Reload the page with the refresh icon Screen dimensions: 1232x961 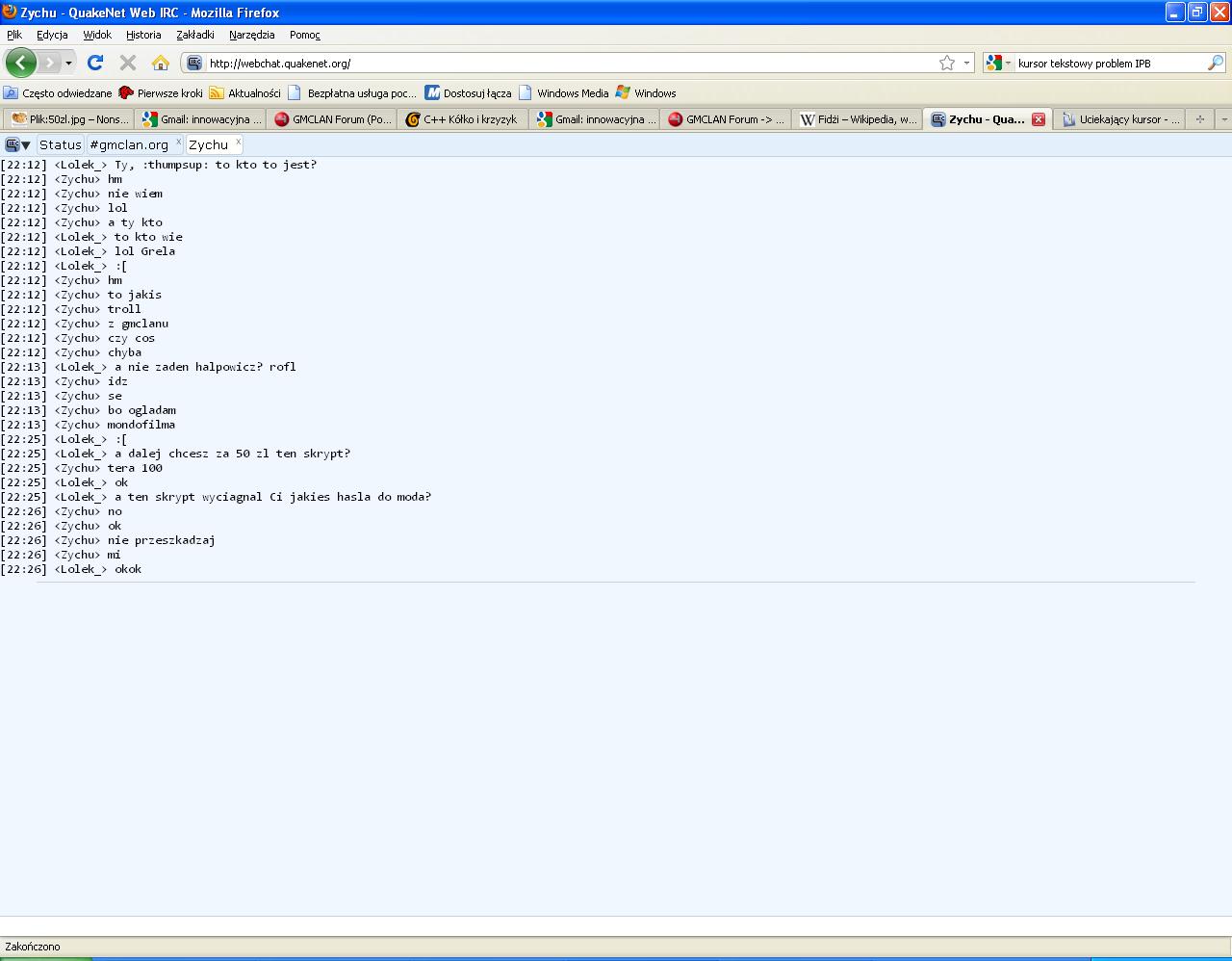pos(94,63)
